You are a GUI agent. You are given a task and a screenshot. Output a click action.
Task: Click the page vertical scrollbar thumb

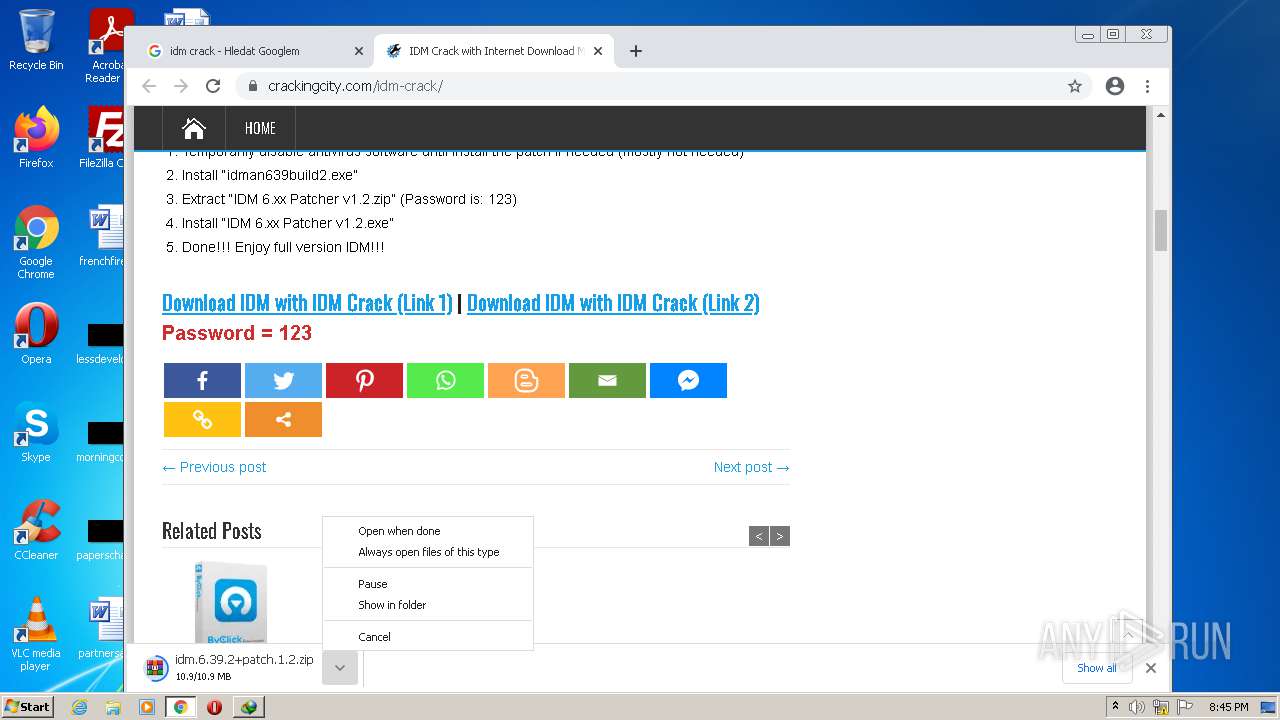point(1161,230)
